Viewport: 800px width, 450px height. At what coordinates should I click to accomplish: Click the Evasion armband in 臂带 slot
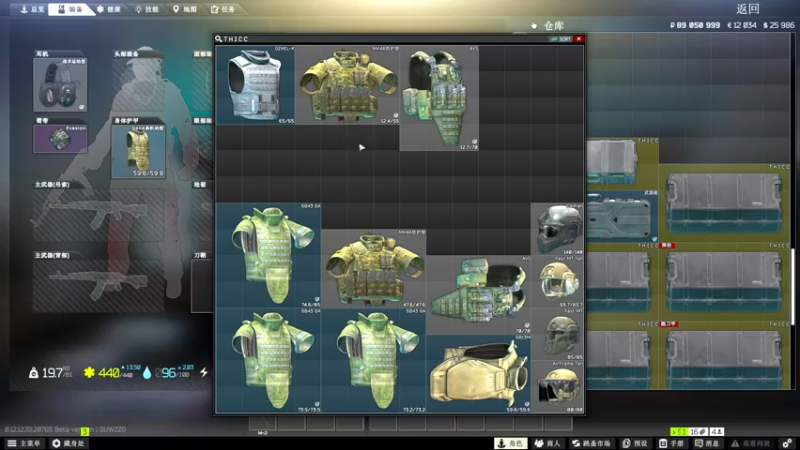pyautogui.click(x=60, y=138)
